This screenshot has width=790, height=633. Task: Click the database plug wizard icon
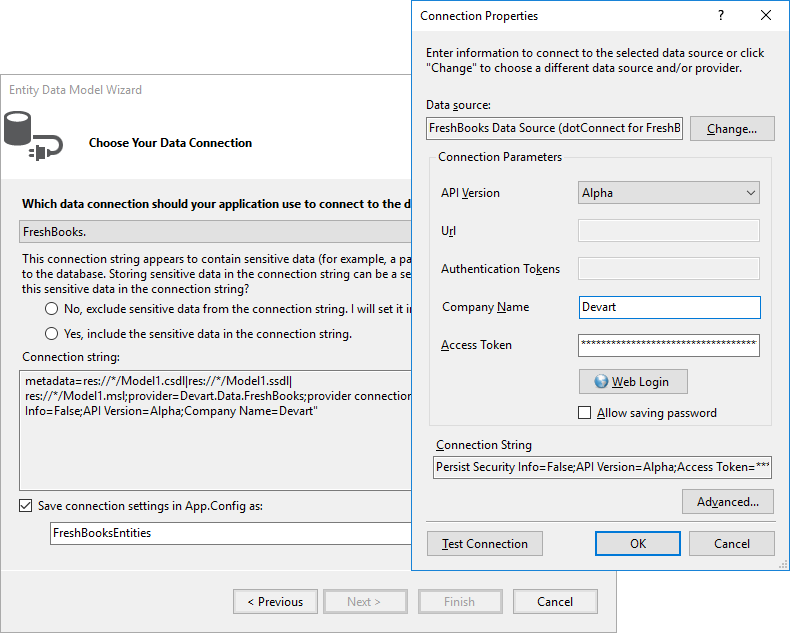(x=32, y=137)
